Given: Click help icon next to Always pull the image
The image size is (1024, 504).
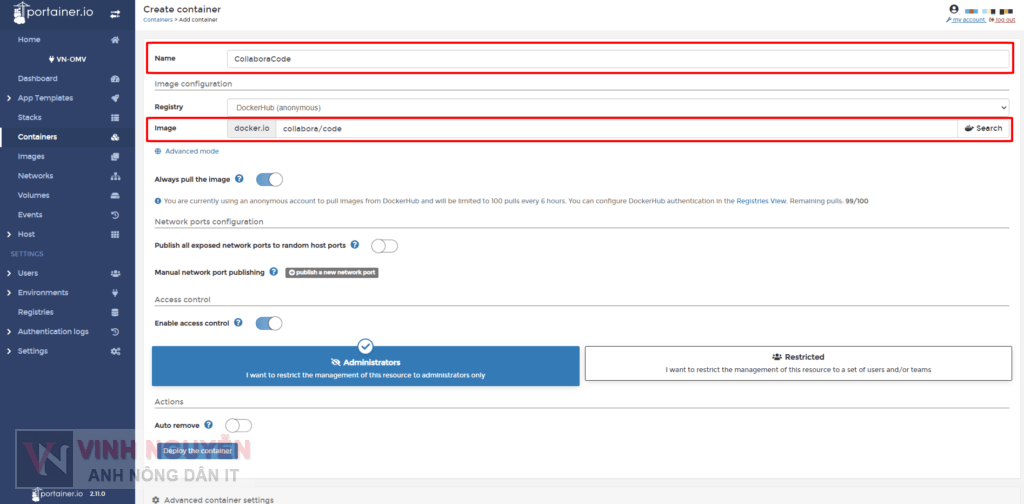Looking at the screenshot, I should (239, 178).
